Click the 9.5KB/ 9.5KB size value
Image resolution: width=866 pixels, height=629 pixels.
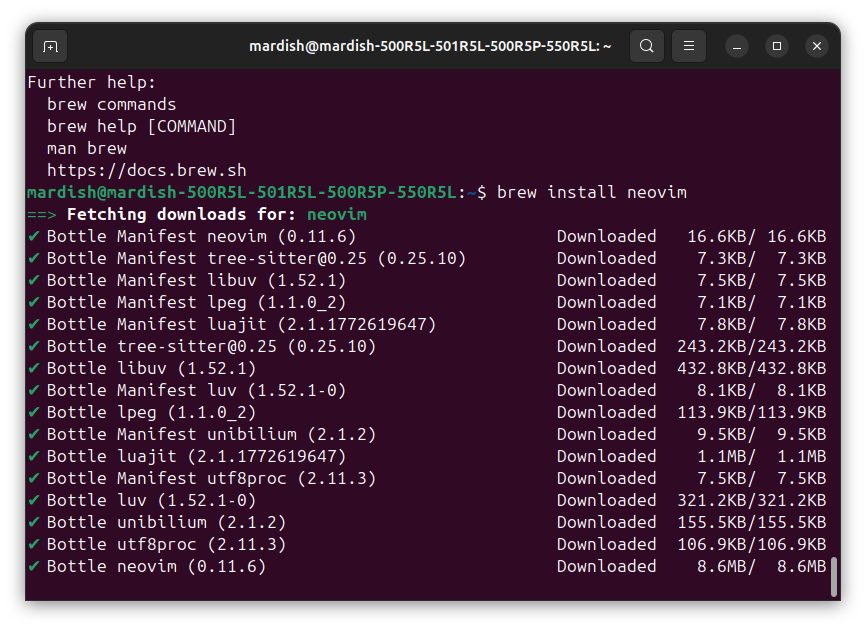tap(762, 435)
